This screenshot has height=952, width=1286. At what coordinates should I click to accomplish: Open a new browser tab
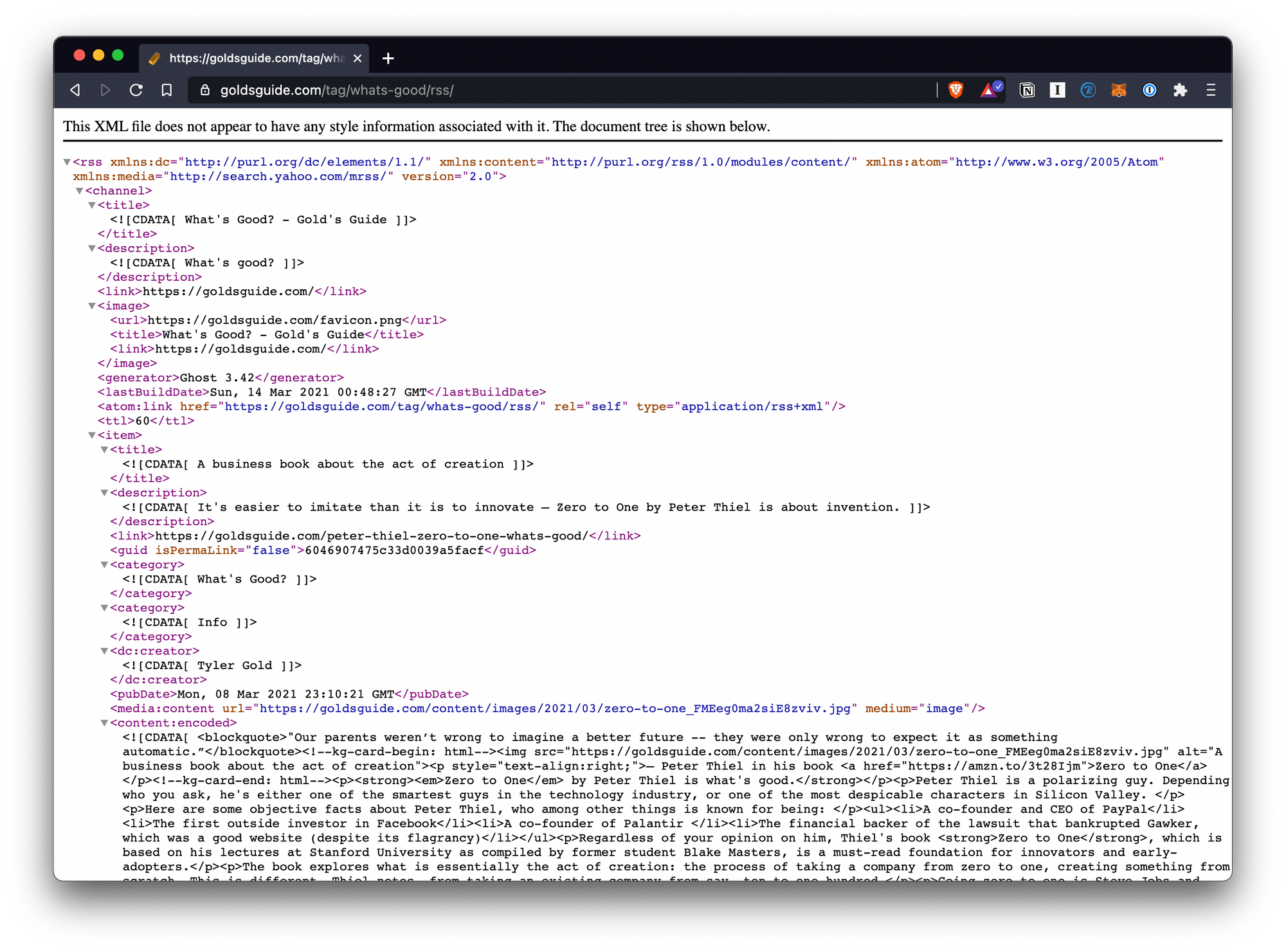click(x=388, y=58)
